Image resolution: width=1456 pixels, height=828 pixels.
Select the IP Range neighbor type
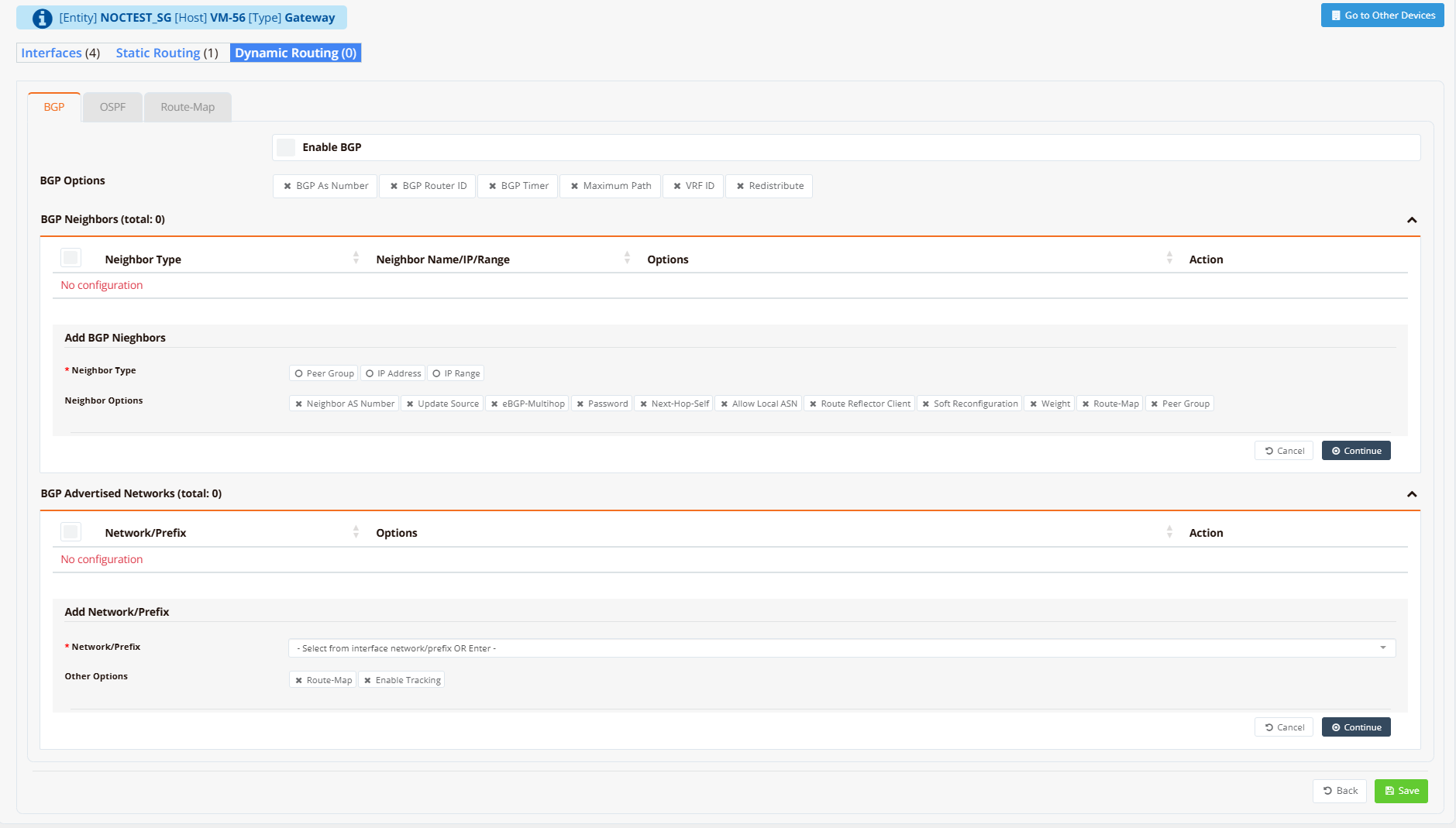456,373
